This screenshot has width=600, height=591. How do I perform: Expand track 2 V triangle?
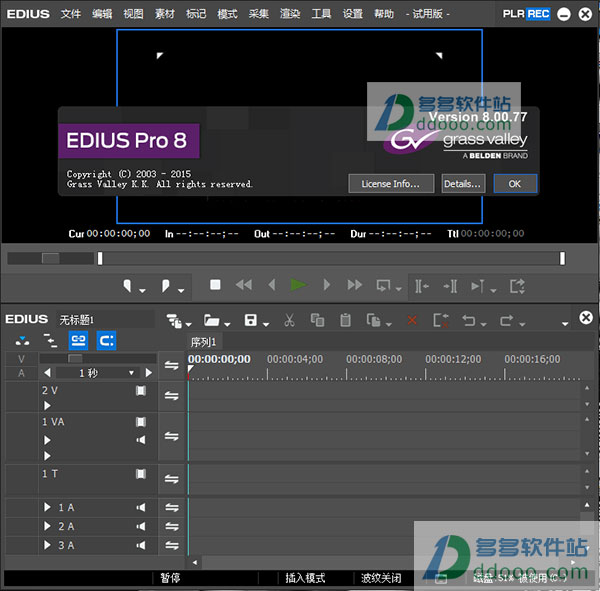(47, 405)
